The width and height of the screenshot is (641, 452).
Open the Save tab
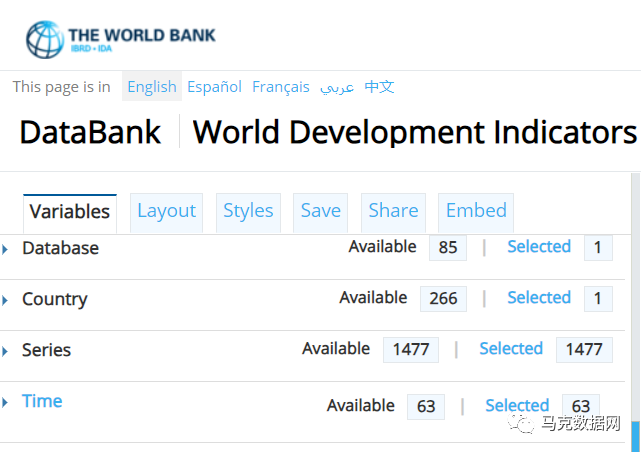[x=320, y=213]
